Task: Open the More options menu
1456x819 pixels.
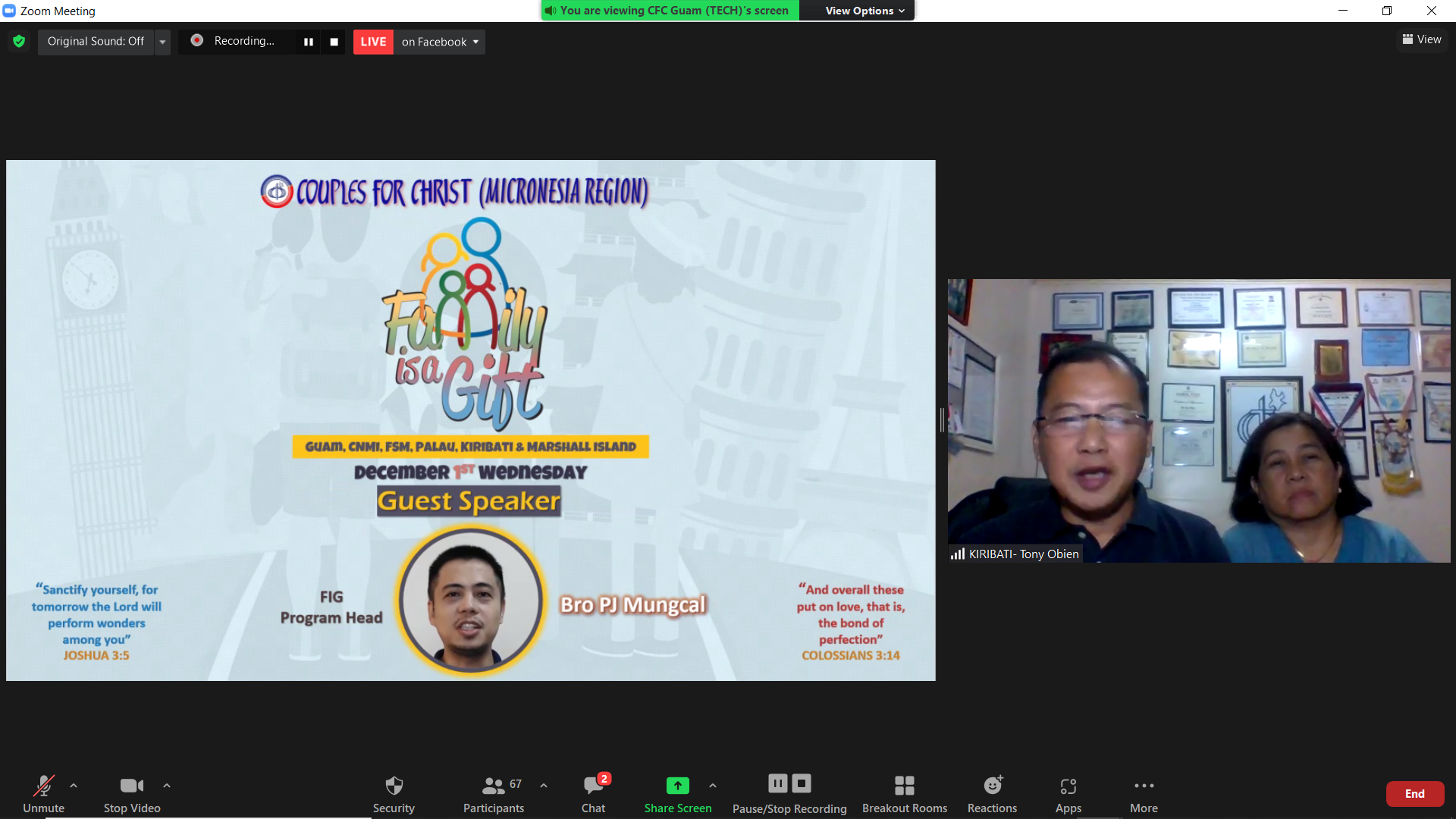Action: [1144, 793]
